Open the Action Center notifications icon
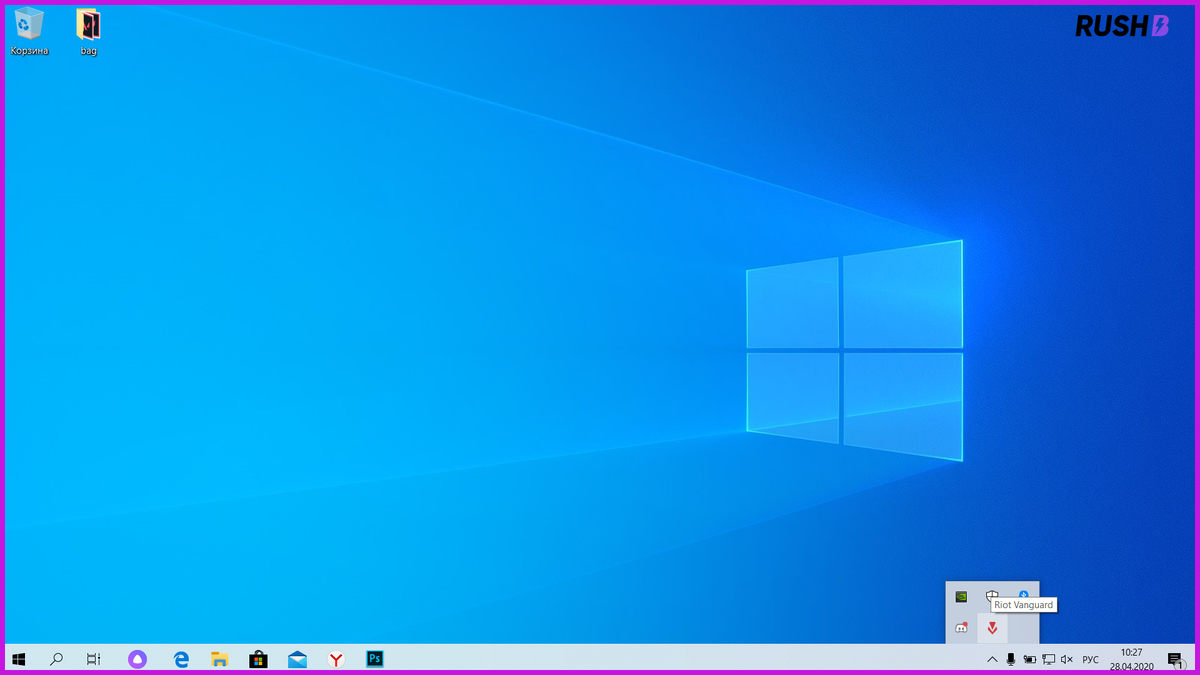 (1175, 659)
